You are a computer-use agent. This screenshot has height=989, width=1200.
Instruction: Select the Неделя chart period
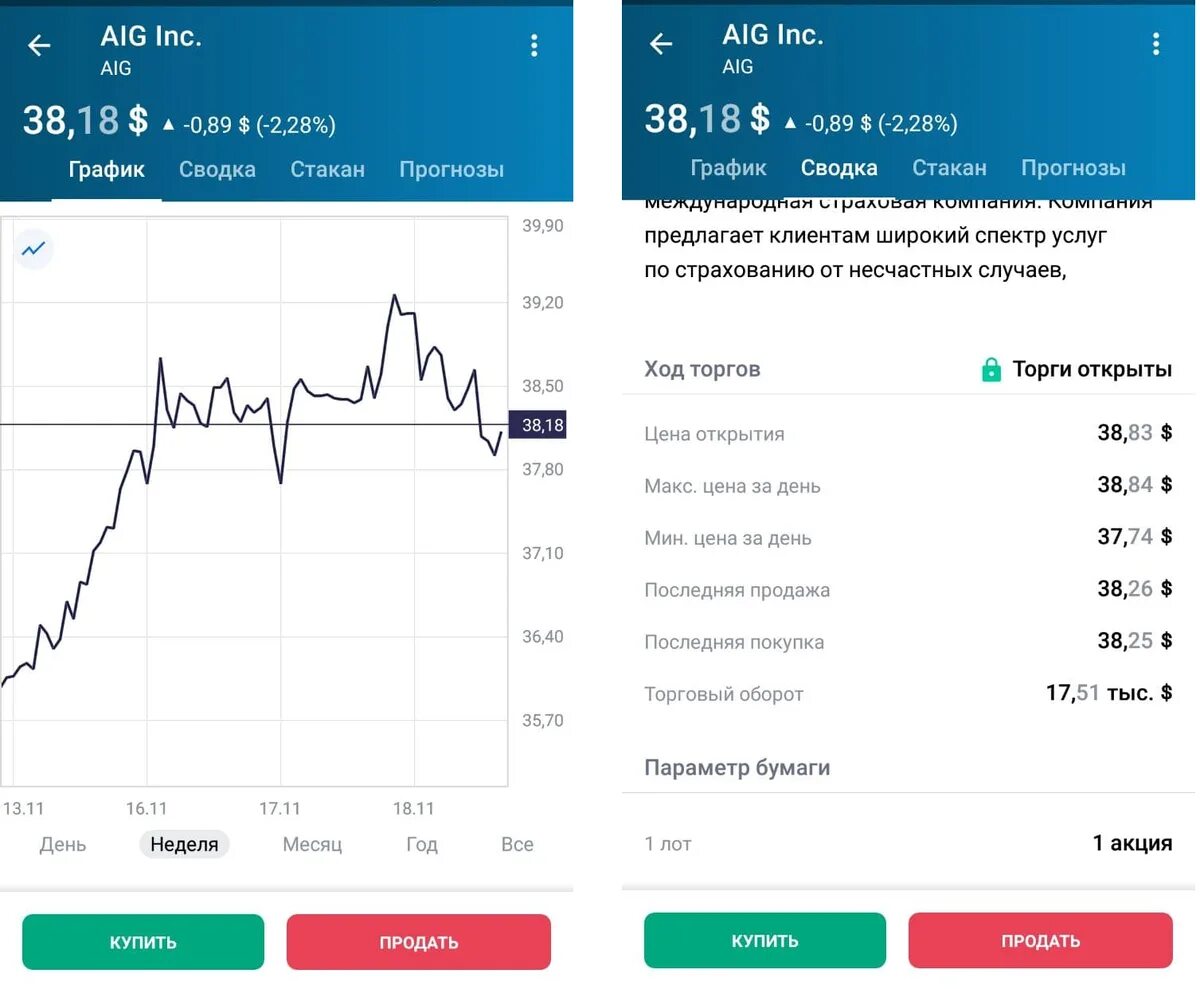click(184, 845)
